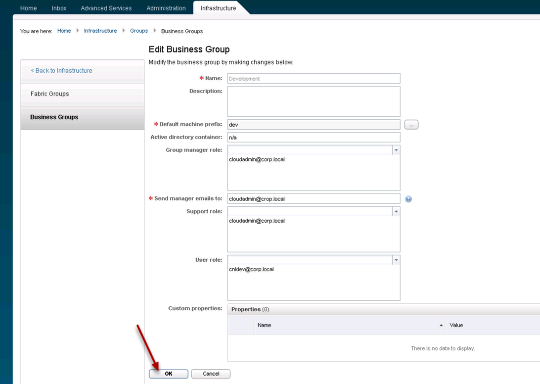Edit the Active directory container field
This screenshot has width=540, height=384.
[x=314, y=137]
